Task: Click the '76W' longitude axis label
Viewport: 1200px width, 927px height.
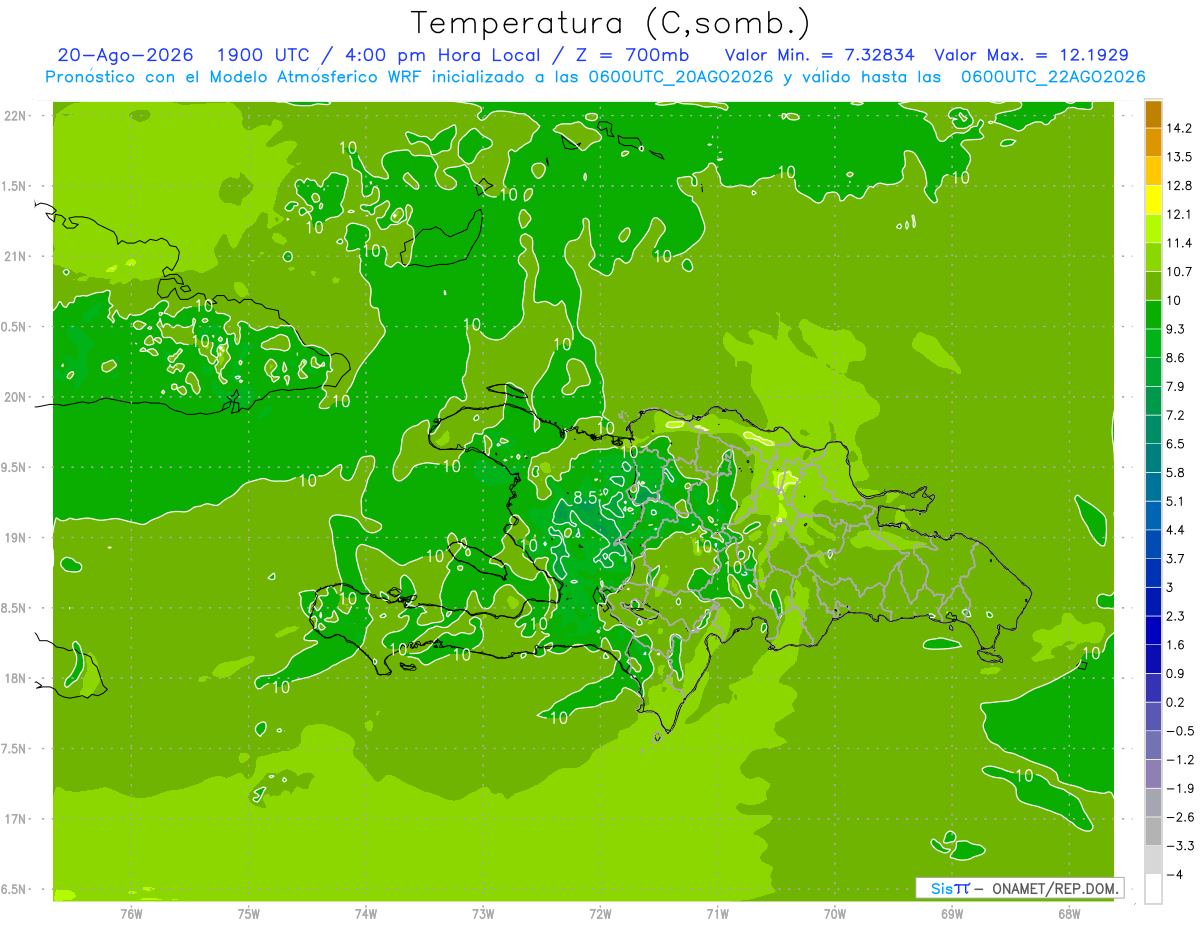Action: point(131,913)
